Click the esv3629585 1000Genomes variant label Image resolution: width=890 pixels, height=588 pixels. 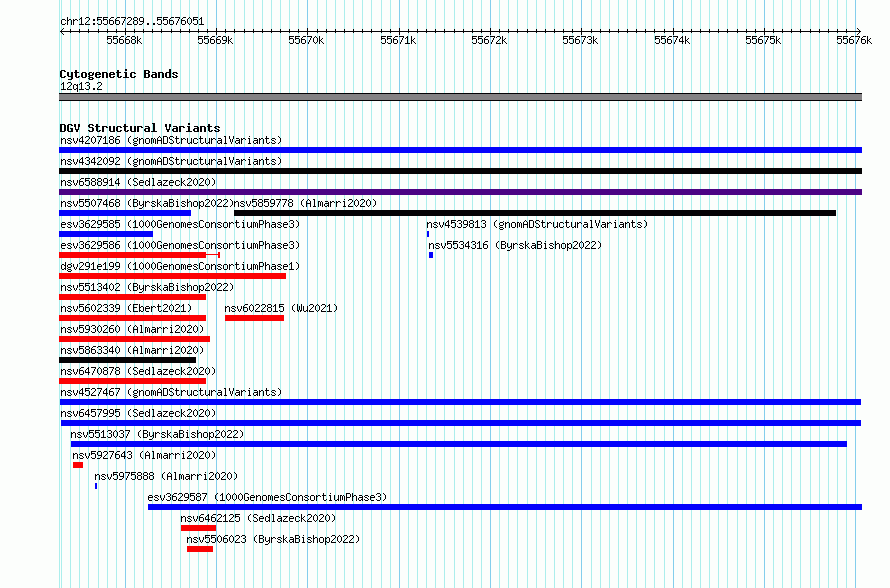click(180, 224)
